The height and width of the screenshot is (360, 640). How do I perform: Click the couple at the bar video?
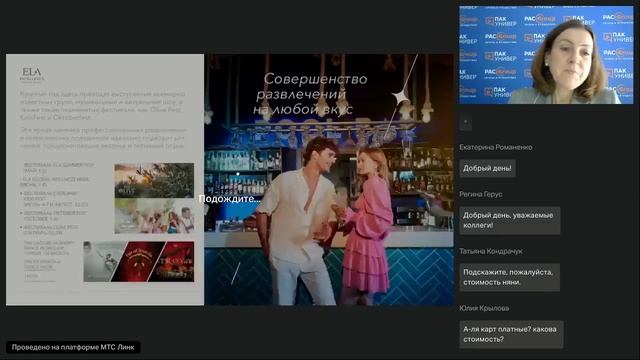coord(329,180)
